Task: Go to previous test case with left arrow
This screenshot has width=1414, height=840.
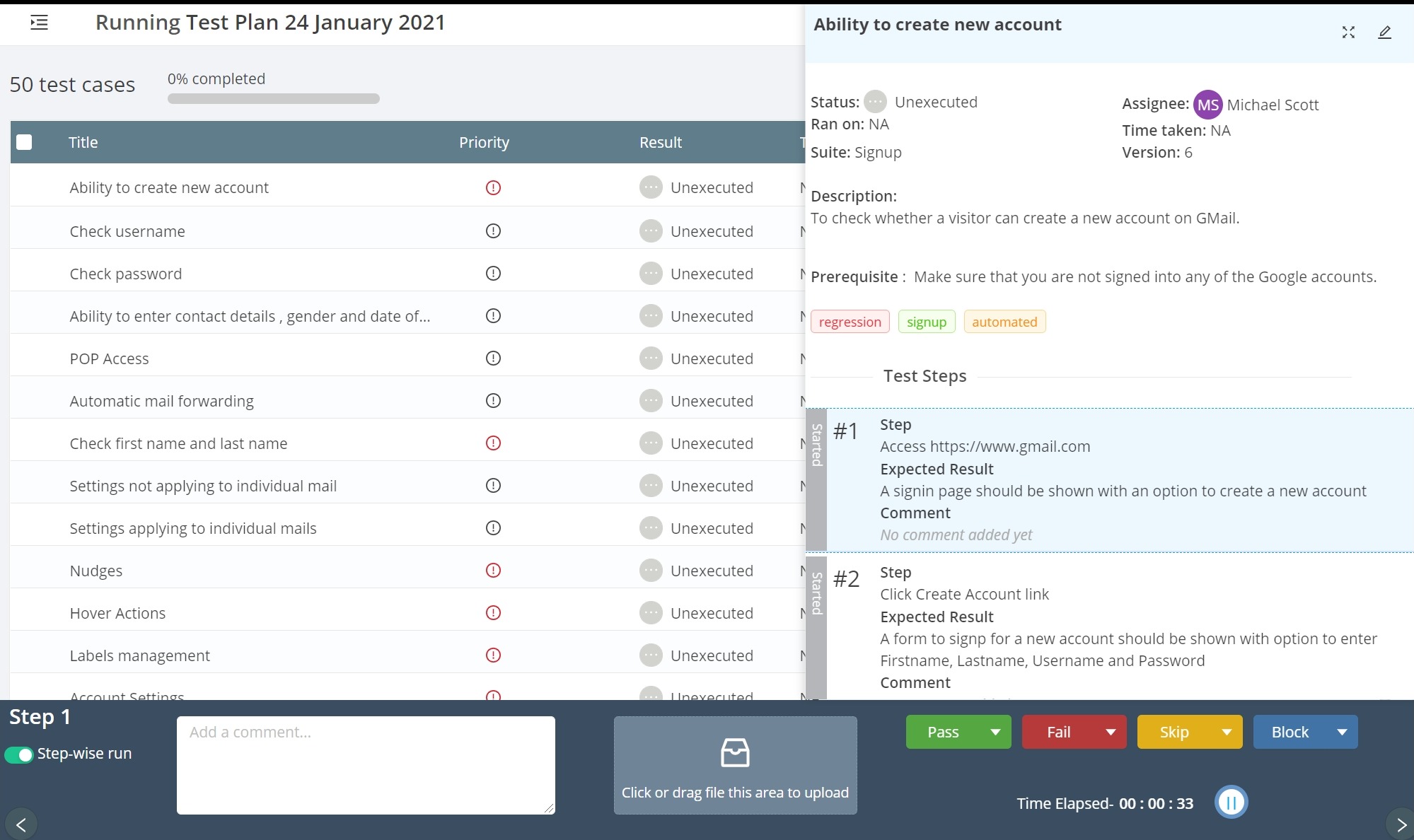Action: [21, 824]
